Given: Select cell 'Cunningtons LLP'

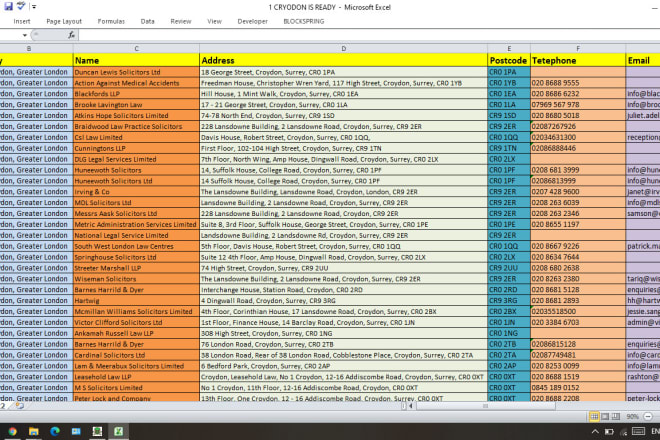Looking at the screenshot, I should coord(136,148).
